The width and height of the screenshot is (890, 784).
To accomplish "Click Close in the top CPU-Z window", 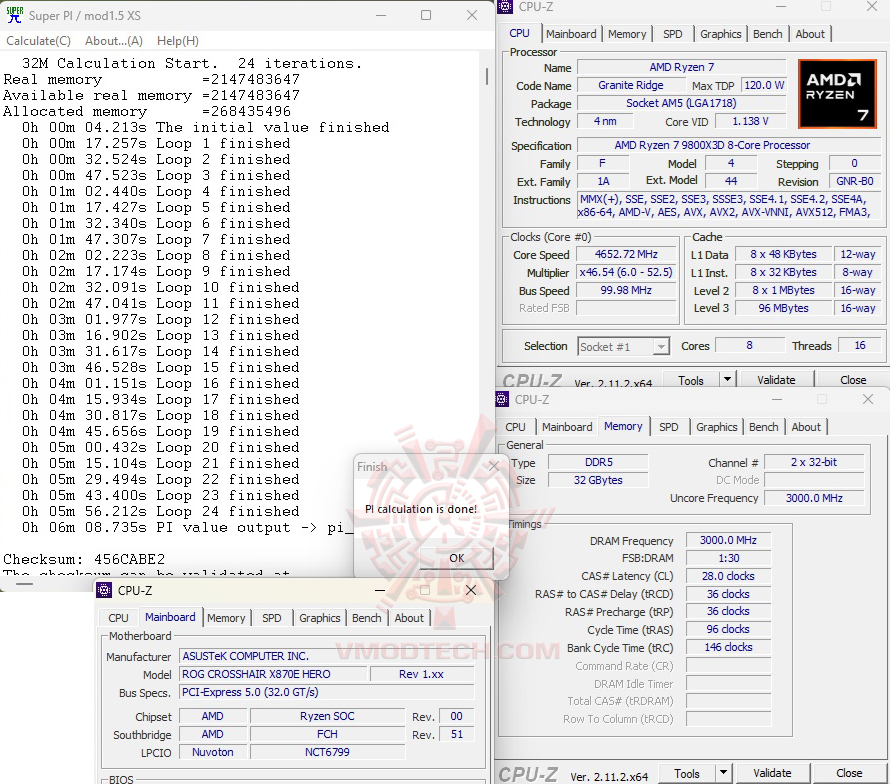I will pyautogui.click(x=853, y=380).
